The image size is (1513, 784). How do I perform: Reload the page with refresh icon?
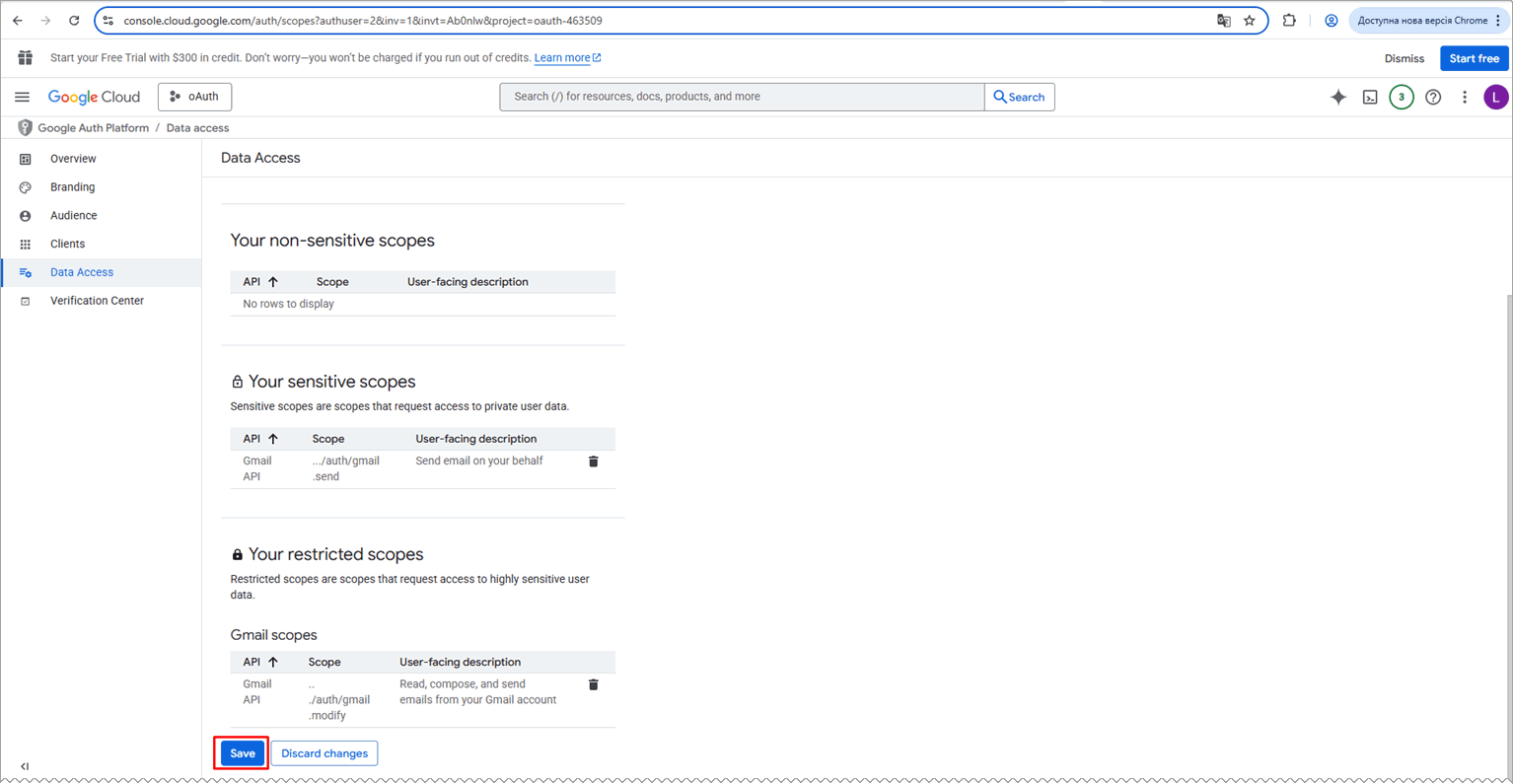tap(74, 20)
